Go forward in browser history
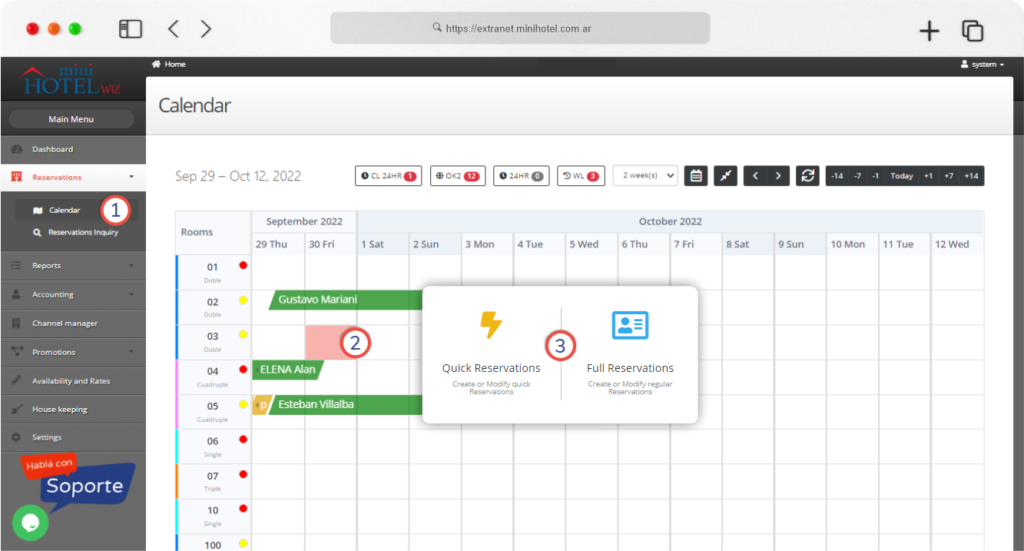Viewport: 1024px width, 551px height. pyautogui.click(x=206, y=29)
